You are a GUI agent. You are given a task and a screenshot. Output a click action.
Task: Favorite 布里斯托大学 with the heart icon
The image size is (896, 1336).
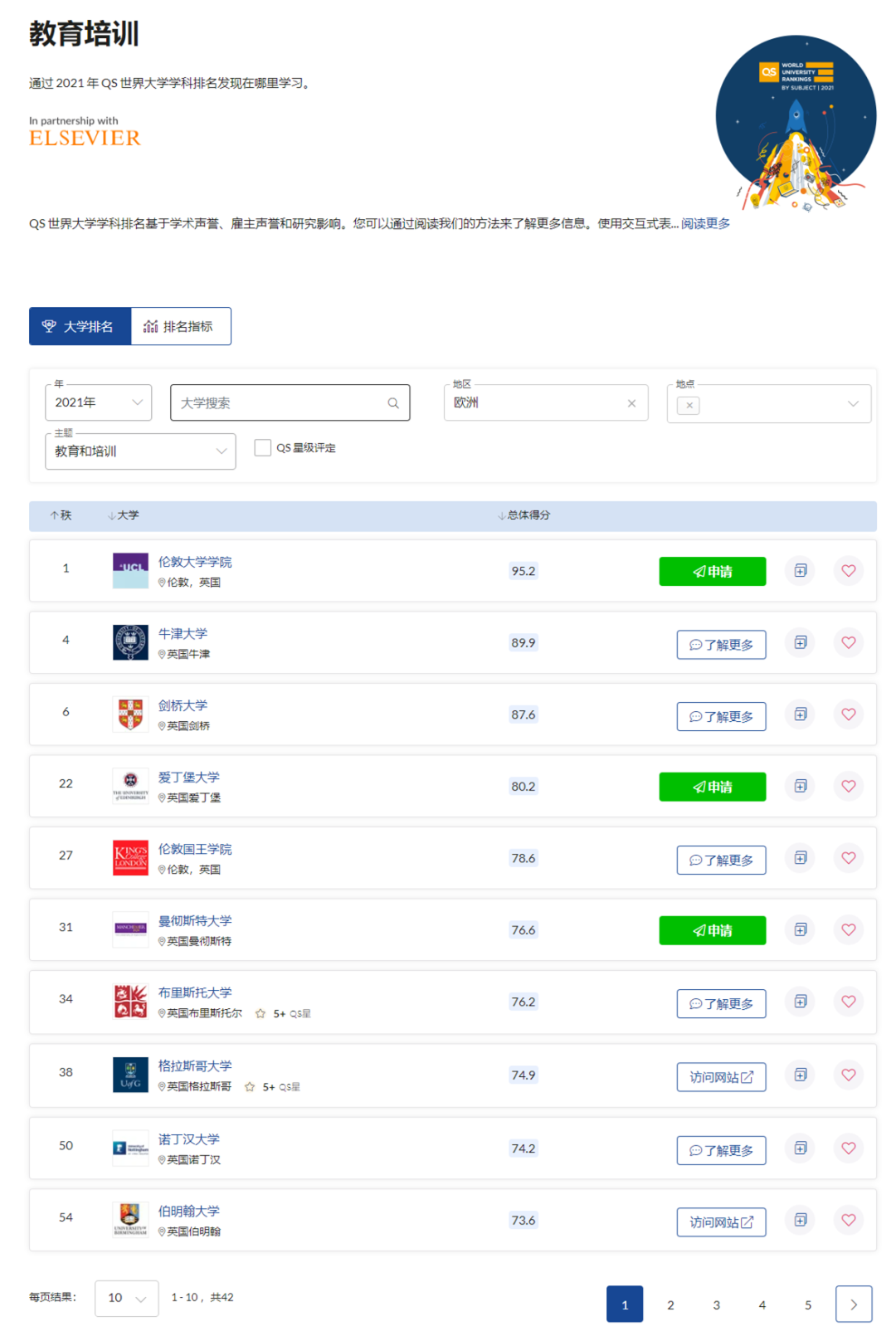[x=848, y=1001]
